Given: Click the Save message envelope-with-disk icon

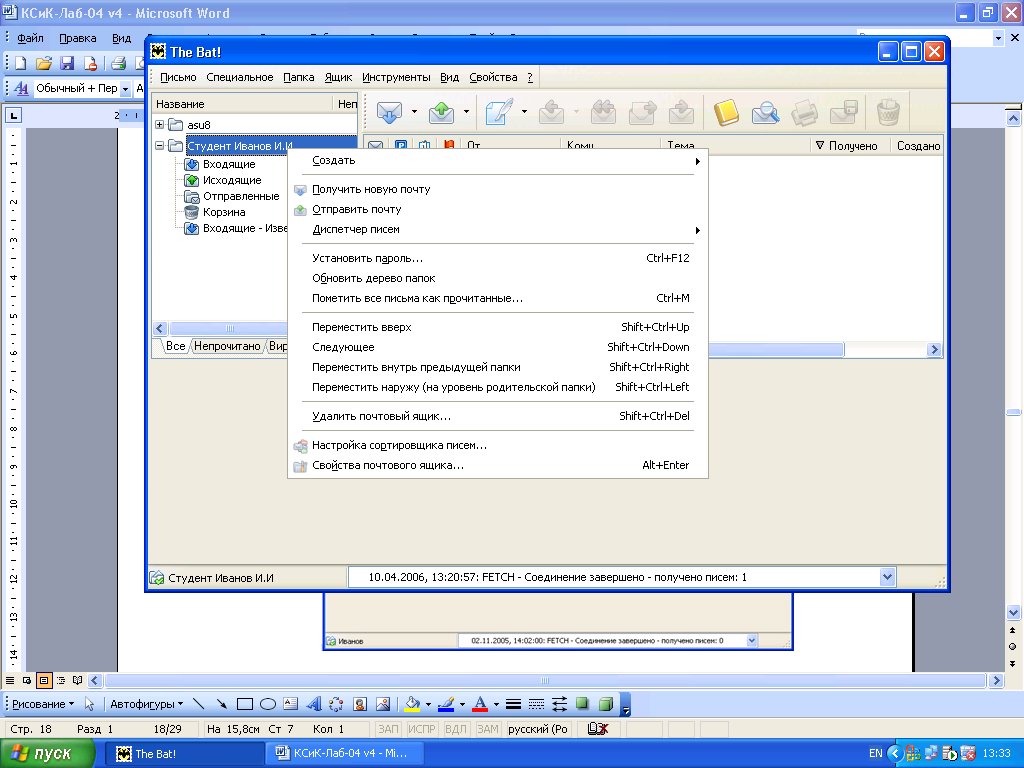Looking at the screenshot, I should [x=844, y=112].
